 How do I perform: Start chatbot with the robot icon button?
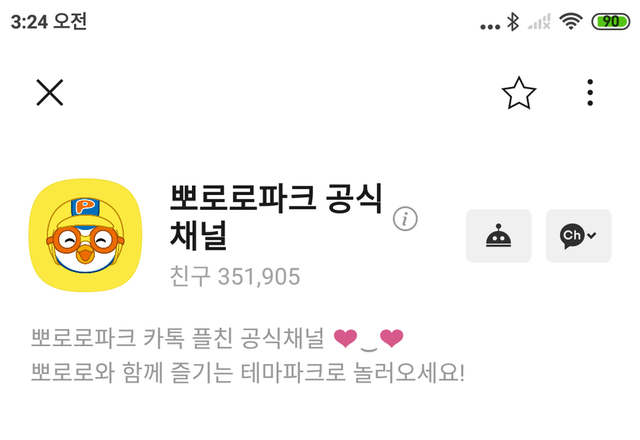(498, 236)
